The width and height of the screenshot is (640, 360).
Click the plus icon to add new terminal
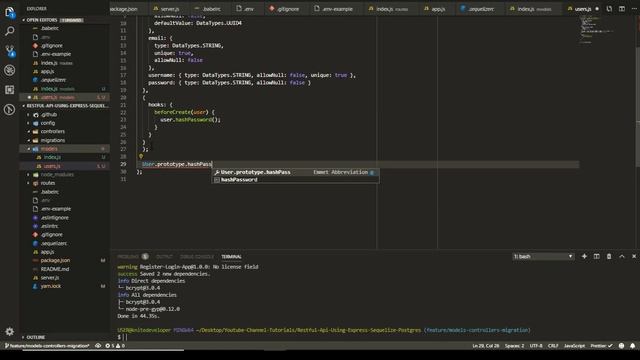pos(584,256)
